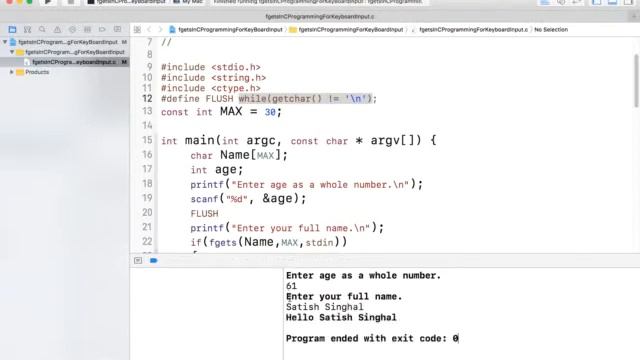Click 'char Name[MAX];' declaration
This screenshot has width=640, height=360.
(x=239, y=155)
